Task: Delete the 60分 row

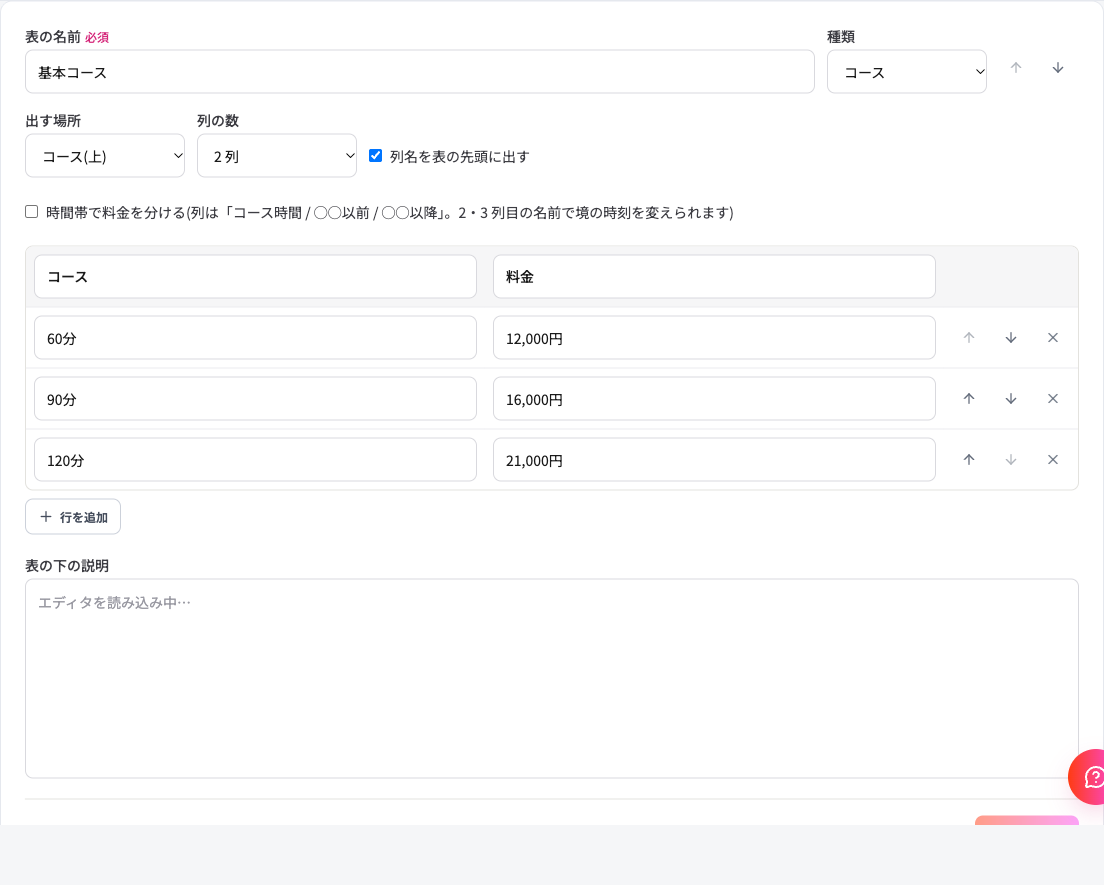Action: point(1053,338)
